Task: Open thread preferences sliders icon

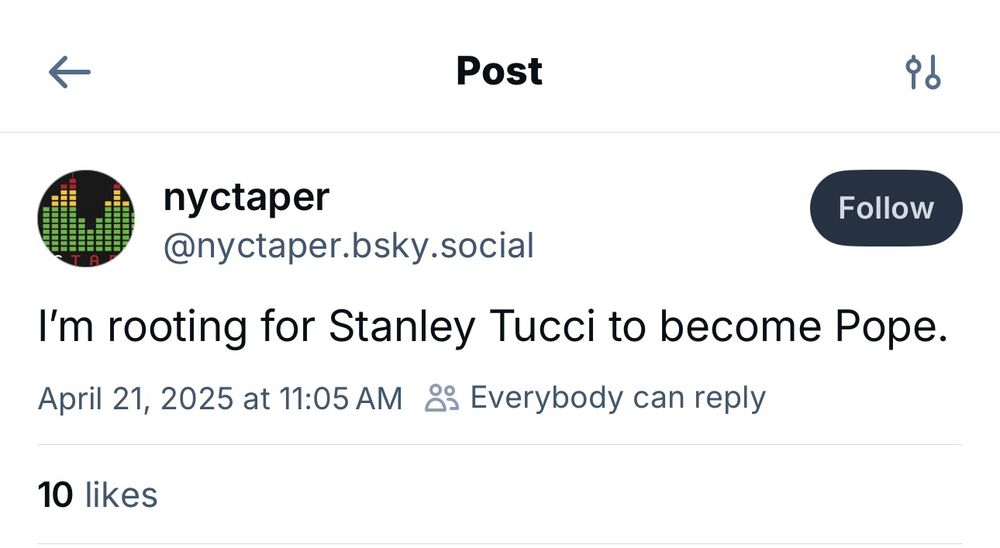Action: click(923, 72)
